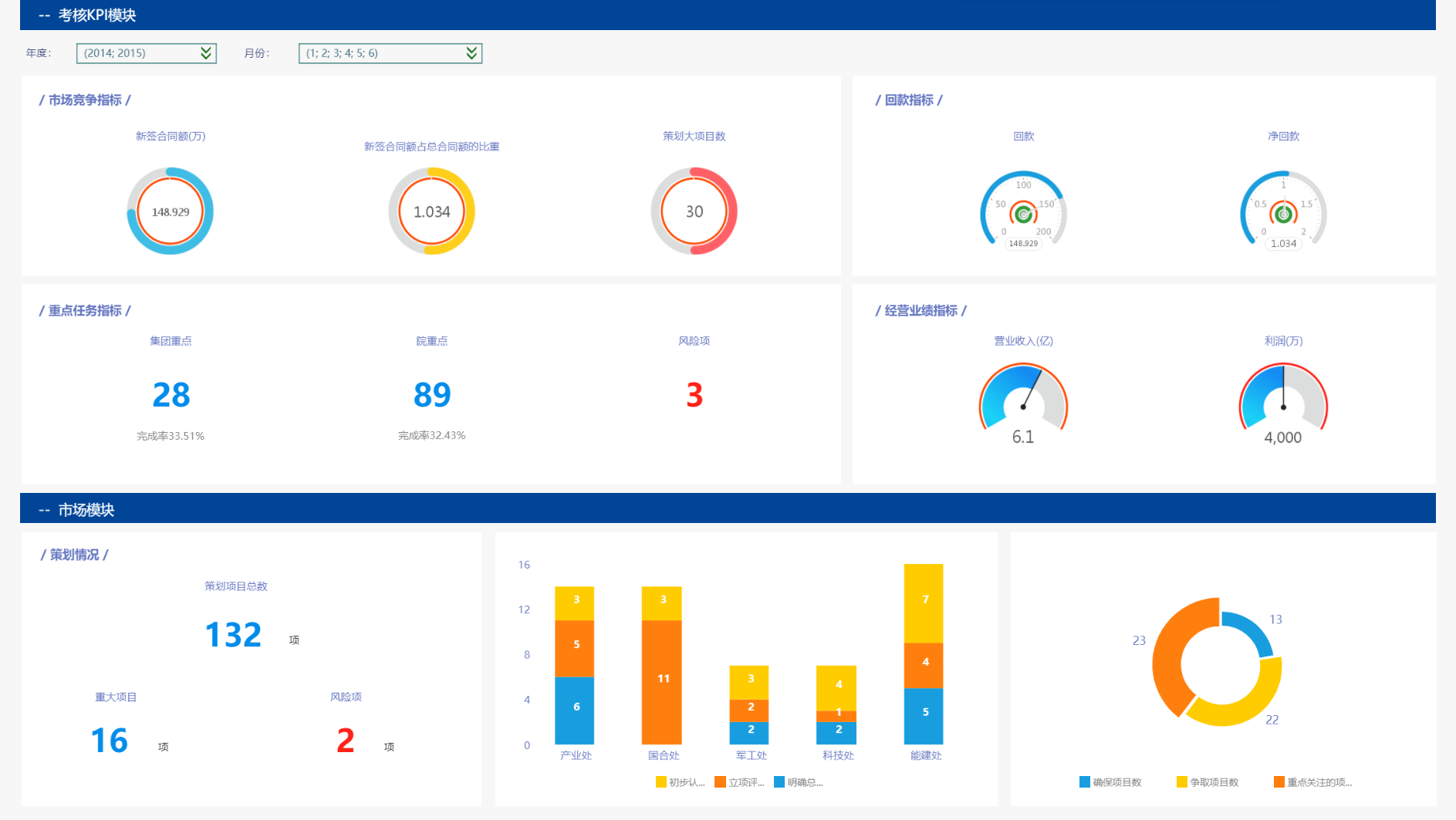Toggle the yellow 初步认... bar legend item

point(681,782)
